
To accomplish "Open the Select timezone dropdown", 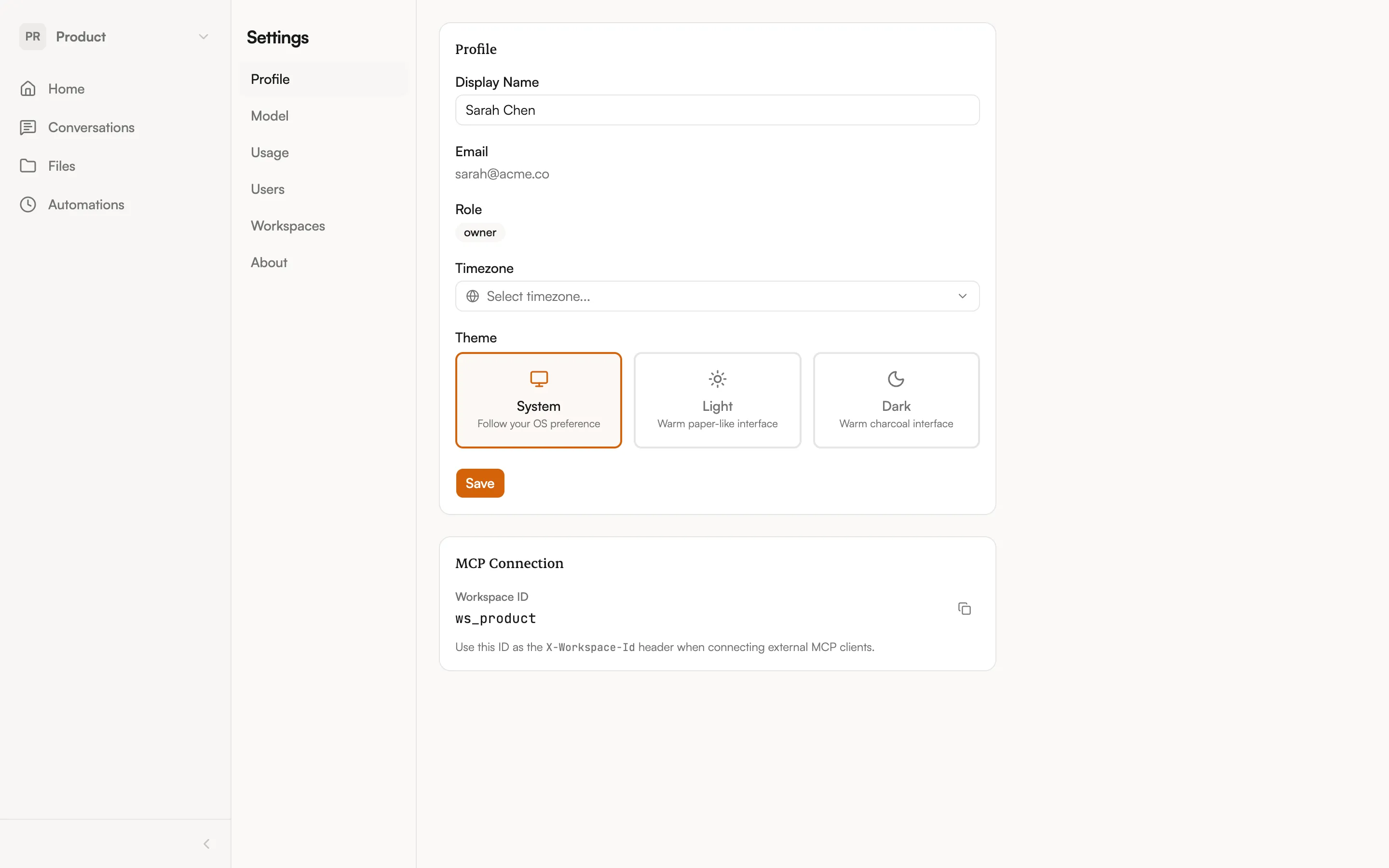I will pos(716,296).
